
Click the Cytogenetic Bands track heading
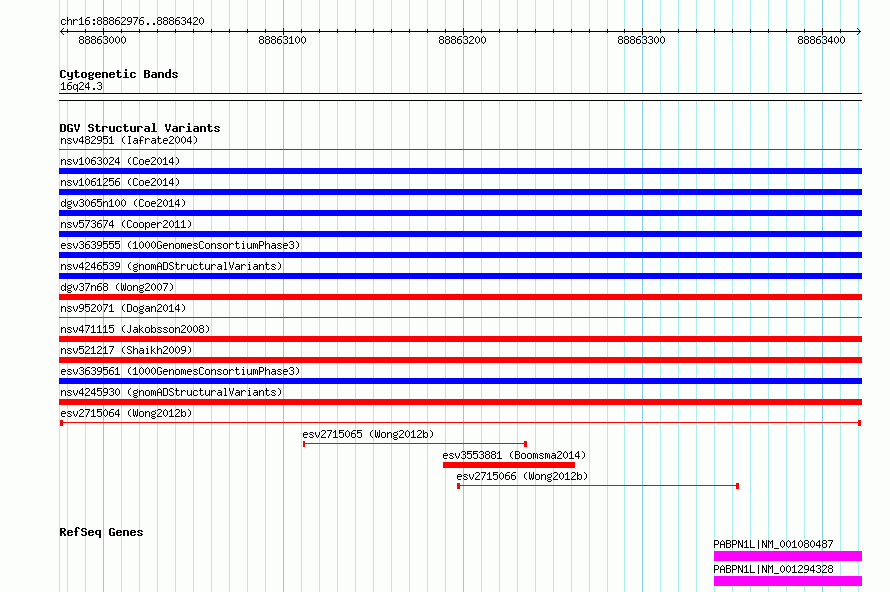coord(119,74)
